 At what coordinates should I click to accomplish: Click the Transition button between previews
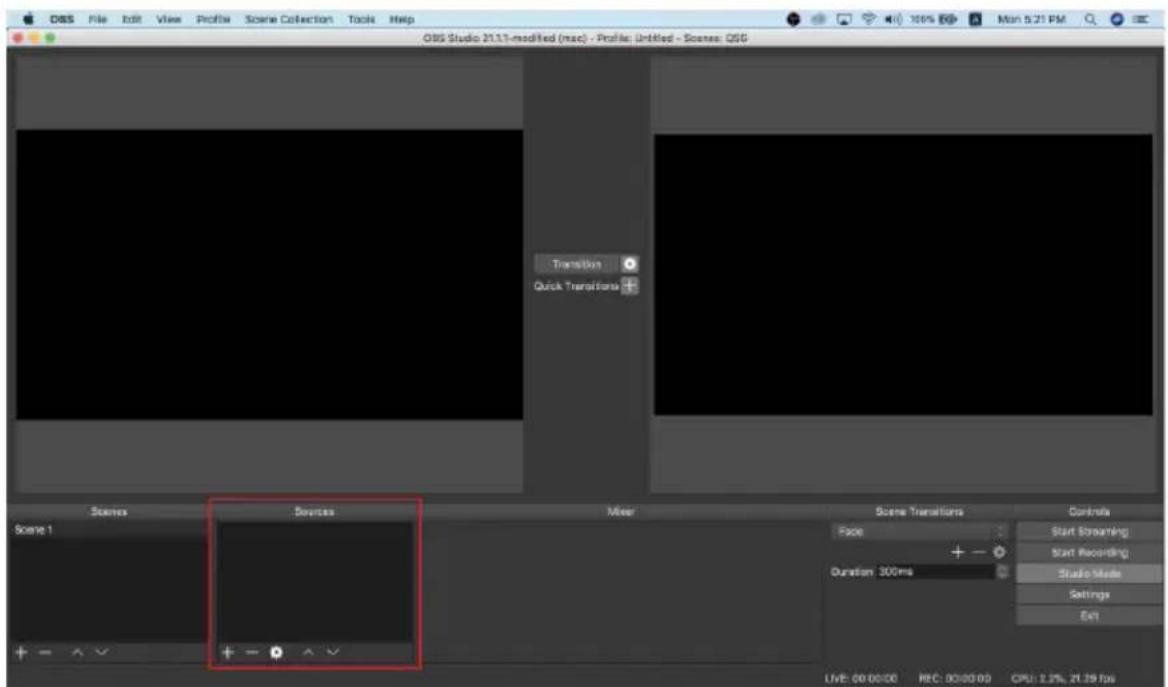pyautogui.click(x=577, y=264)
